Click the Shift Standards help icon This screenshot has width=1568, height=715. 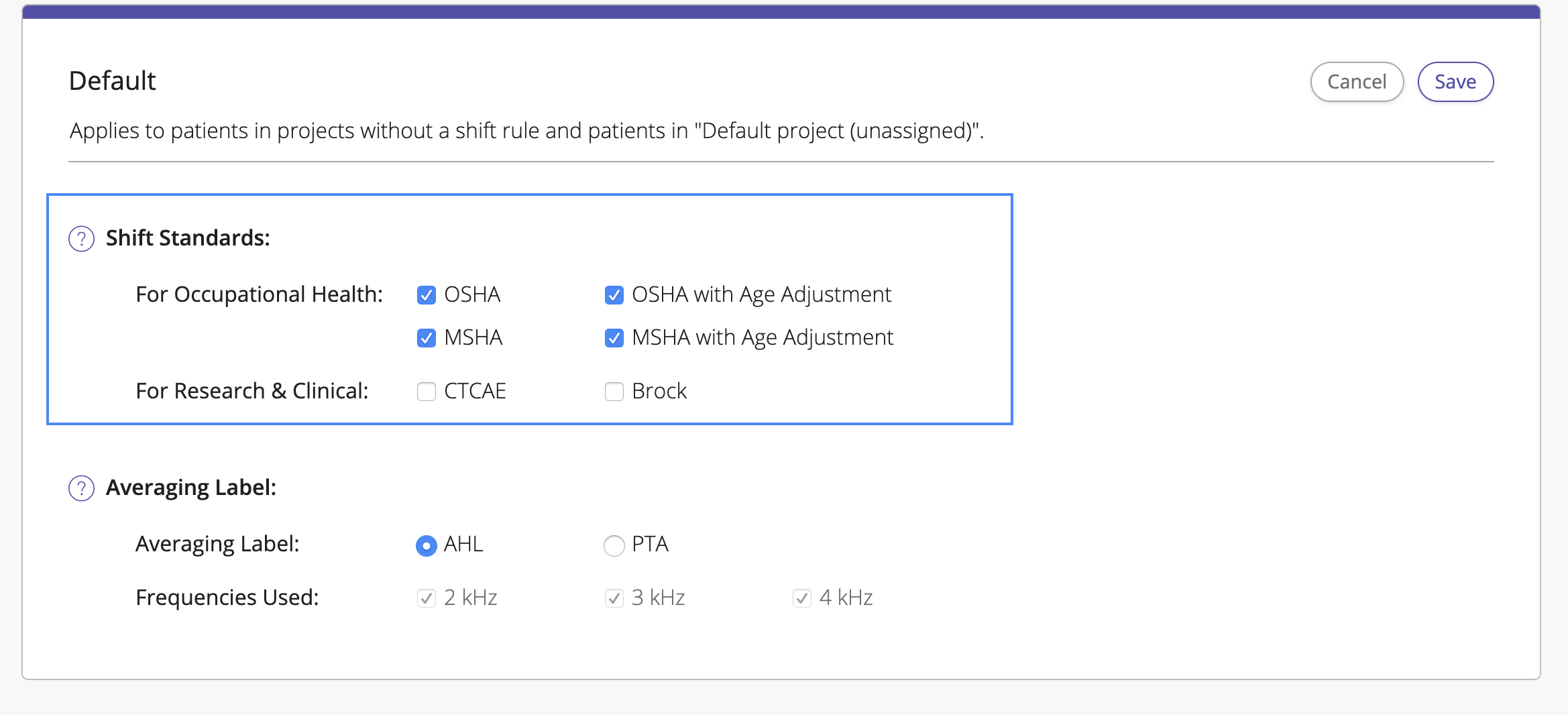(81, 239)
